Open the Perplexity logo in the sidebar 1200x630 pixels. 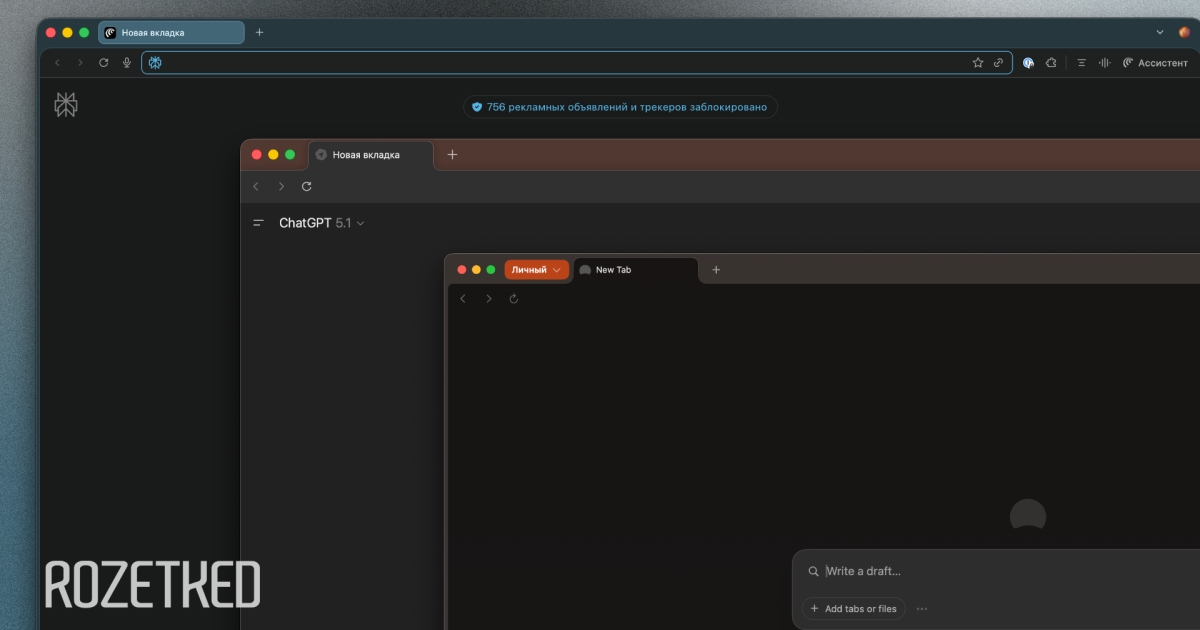click(x=66, y=105)
